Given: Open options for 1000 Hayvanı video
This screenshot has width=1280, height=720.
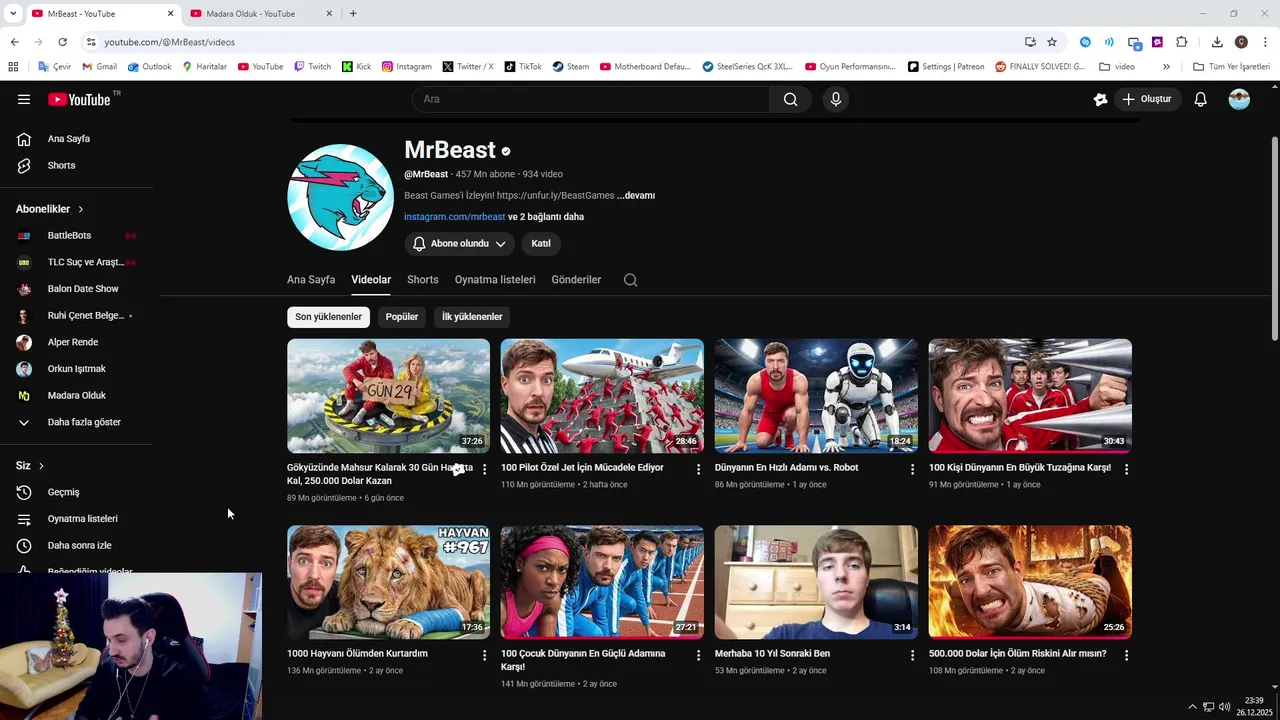Looking at the screenshot, I should point(485,655).
